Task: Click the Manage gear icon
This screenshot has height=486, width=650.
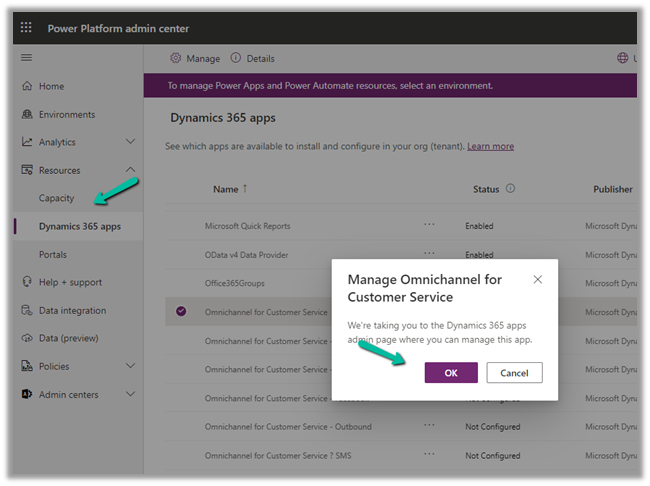Action: pos(176,59)
